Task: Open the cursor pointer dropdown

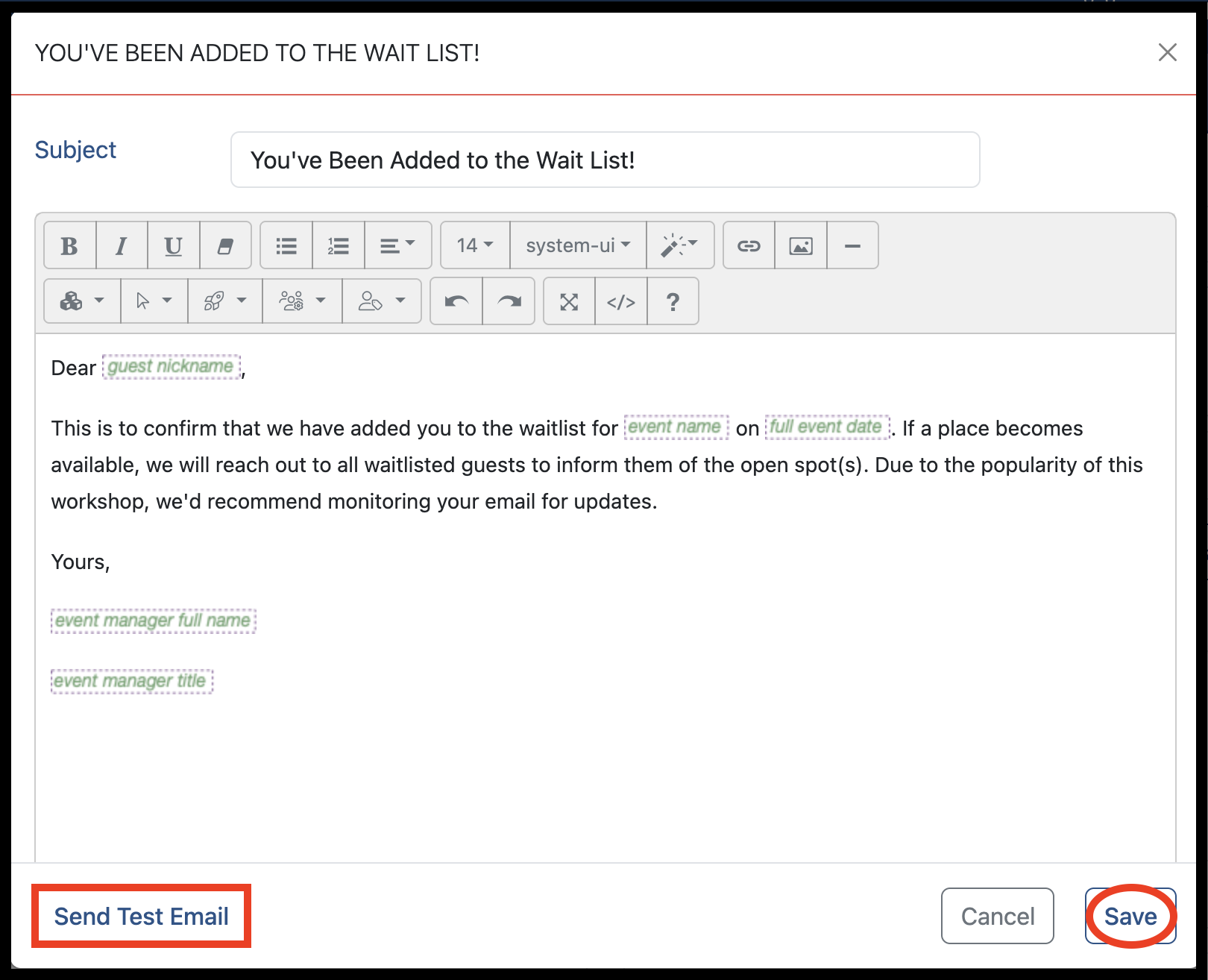Action: (x=154, y=301)
